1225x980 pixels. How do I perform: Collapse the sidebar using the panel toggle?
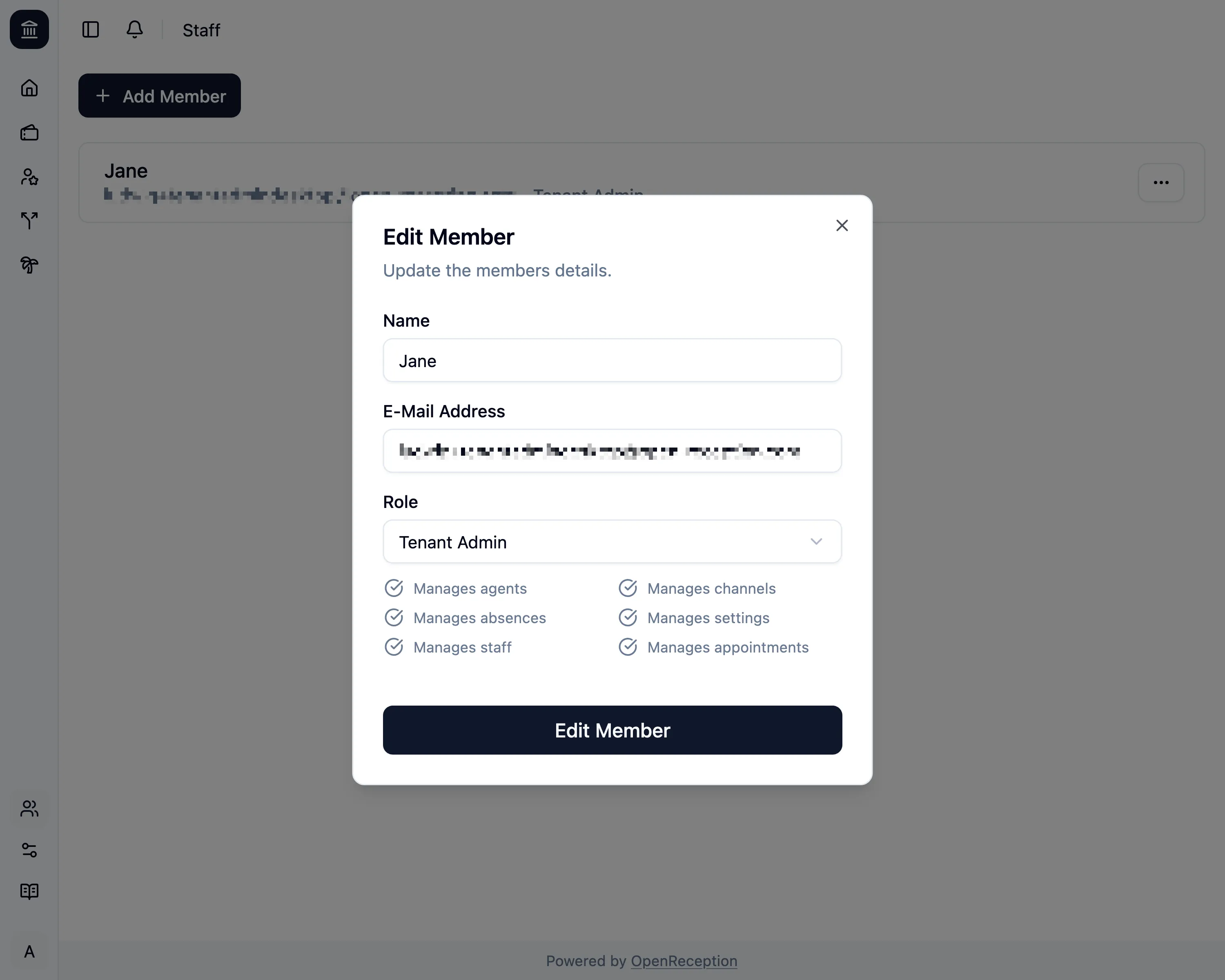click(x=91, y=29)
